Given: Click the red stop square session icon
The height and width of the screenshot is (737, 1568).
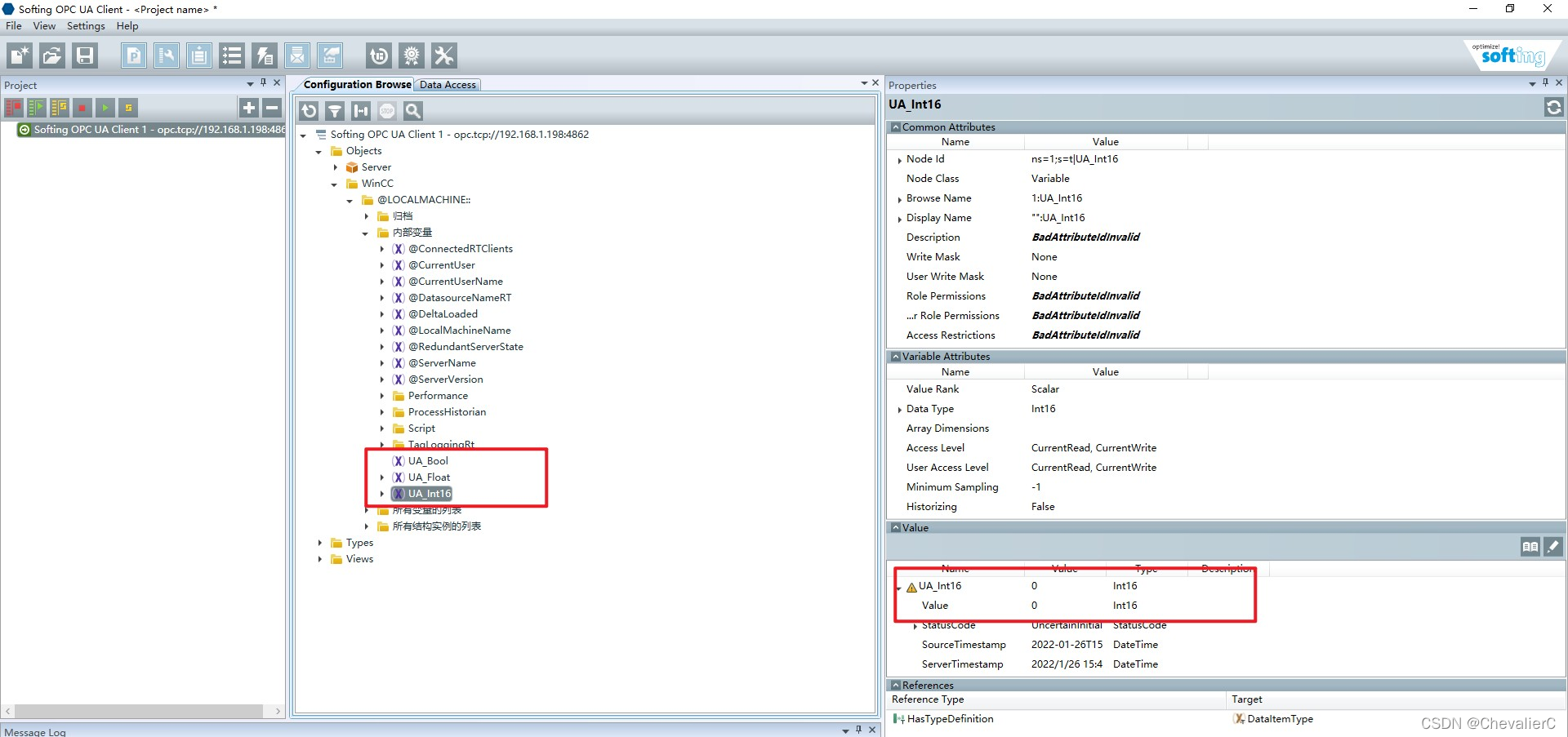Looking at the screenshot, I should click(x=82, y=108).
